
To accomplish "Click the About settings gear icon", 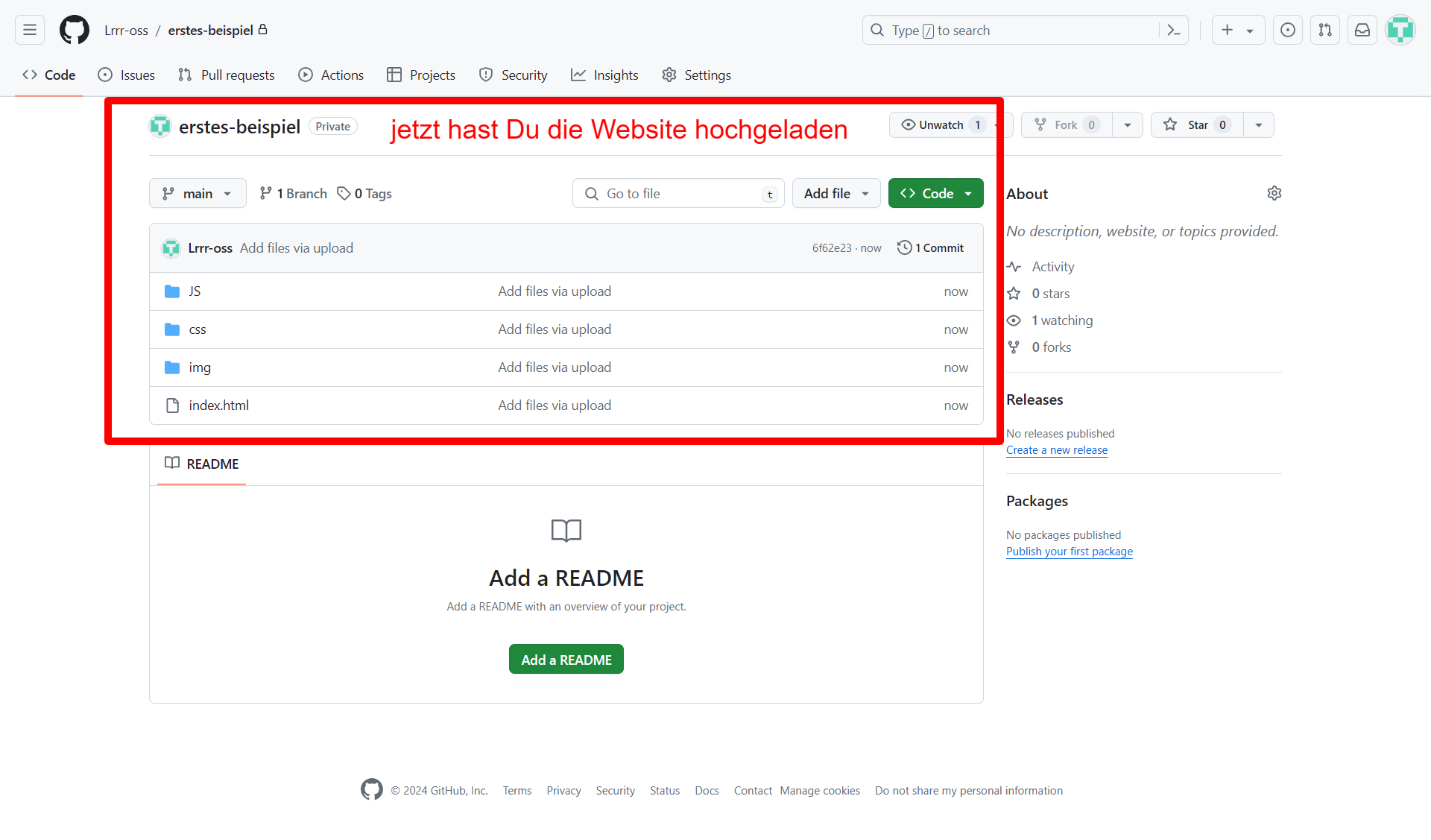I will click(x=1274, y=194).
